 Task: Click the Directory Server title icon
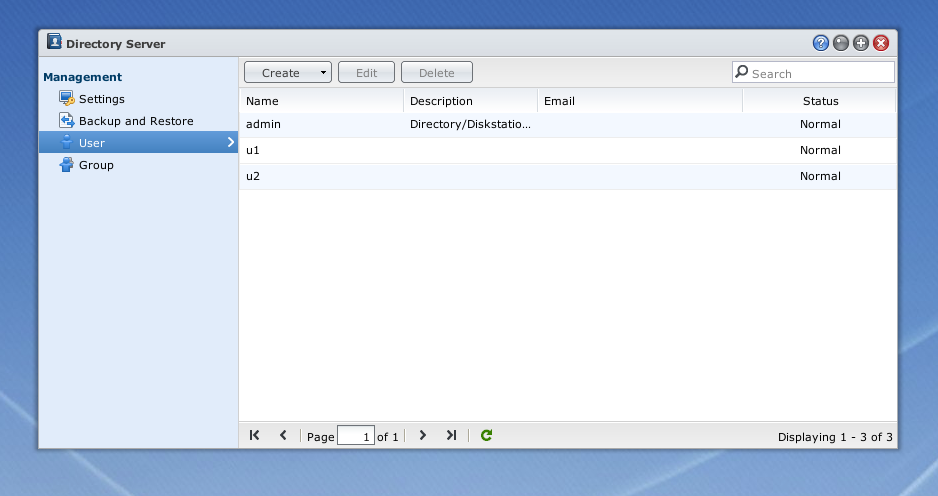[54, 41]
